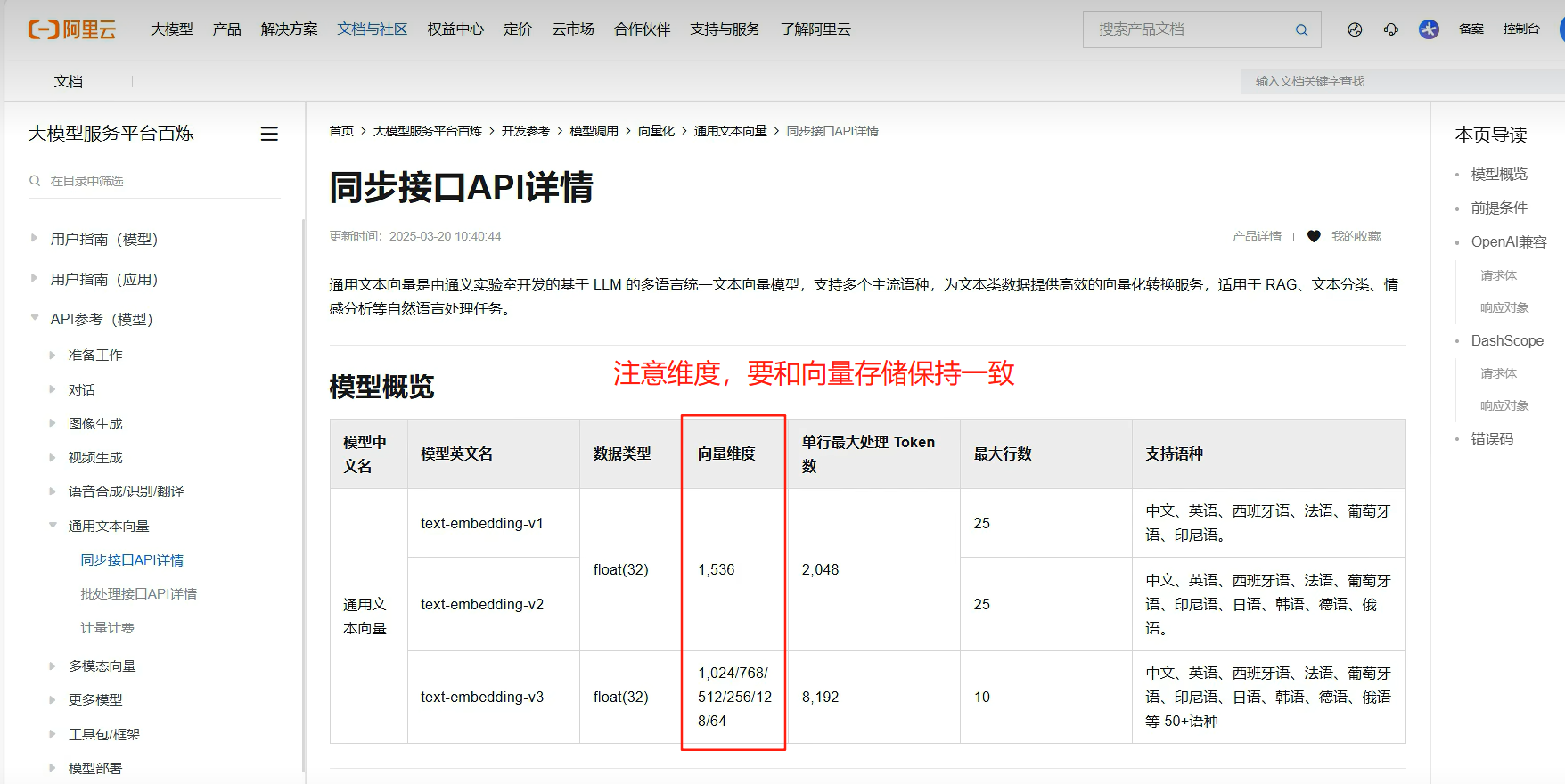The height and width of the screenshot is (784, 1565).
Task: Open 产品 top menu
Action: tap(226, 29)
